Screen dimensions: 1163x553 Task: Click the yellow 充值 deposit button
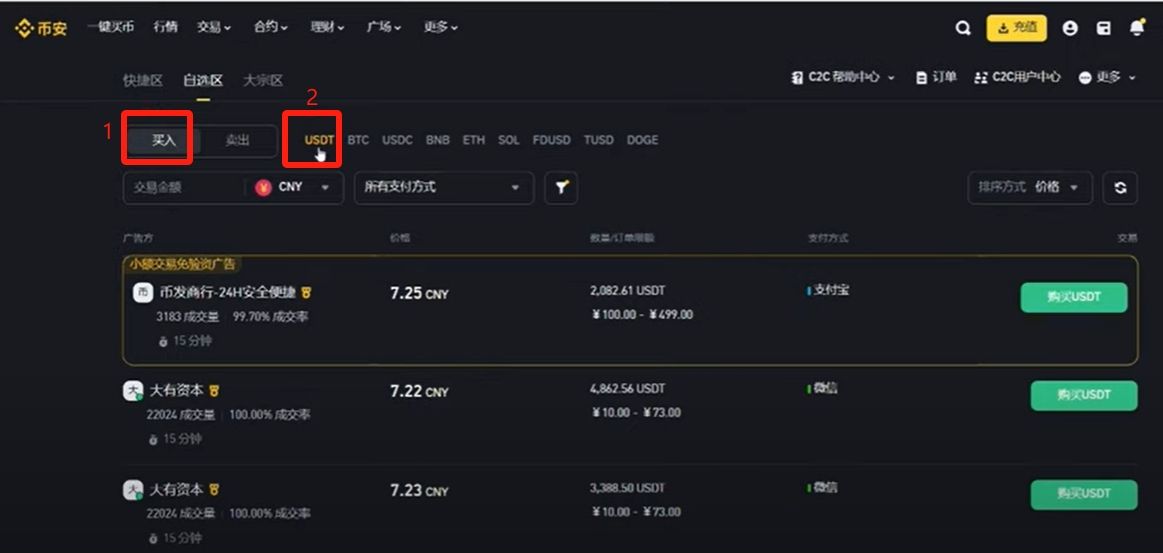click(x=1016, y=28)
